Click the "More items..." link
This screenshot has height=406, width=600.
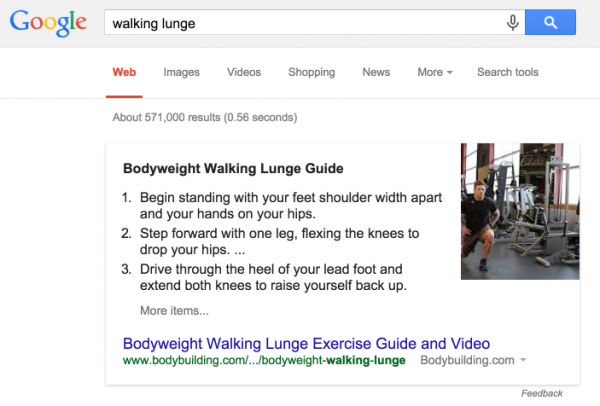coord(174,310)
